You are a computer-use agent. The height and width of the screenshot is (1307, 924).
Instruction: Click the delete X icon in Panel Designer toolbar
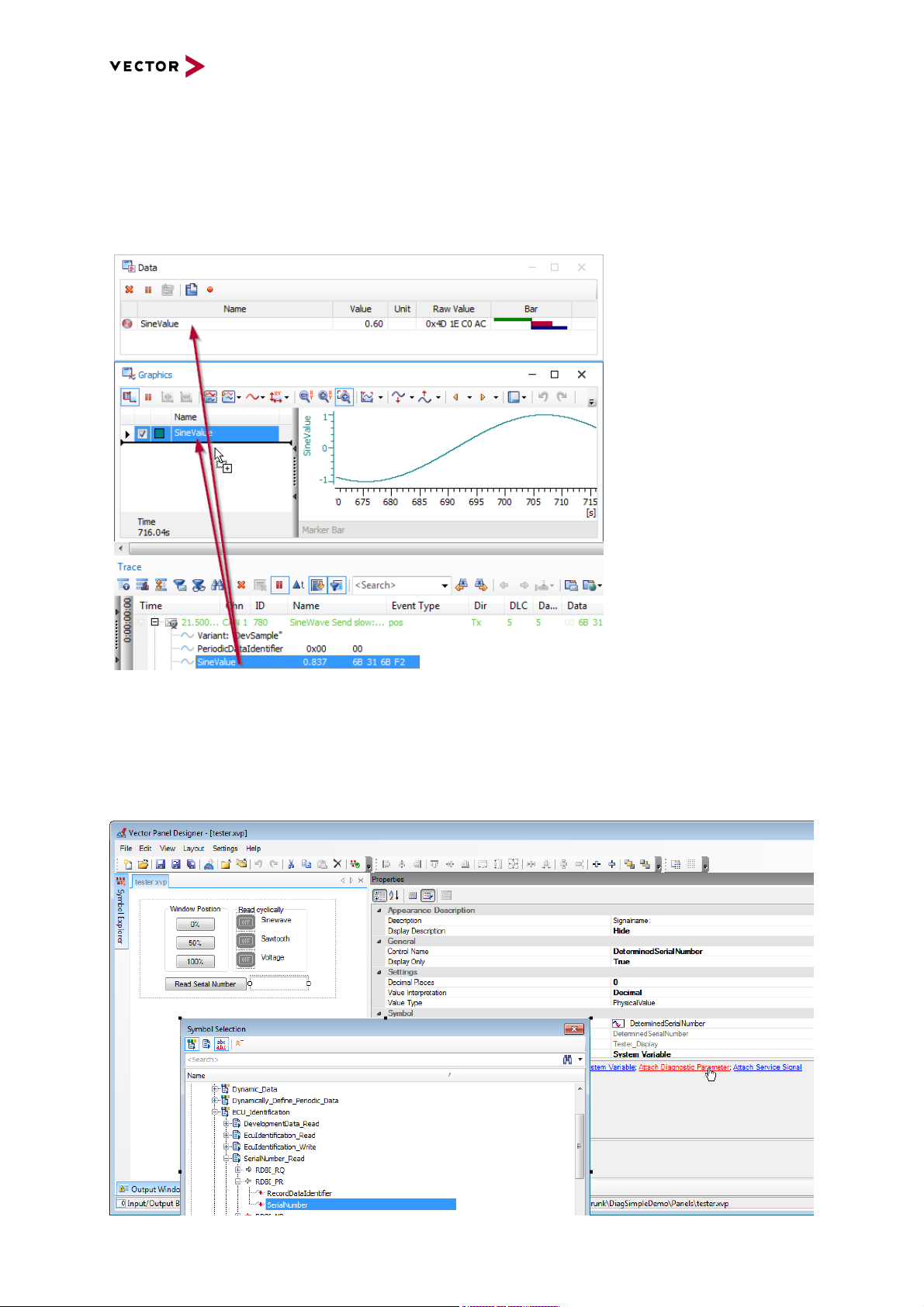(x=337, y=863)
